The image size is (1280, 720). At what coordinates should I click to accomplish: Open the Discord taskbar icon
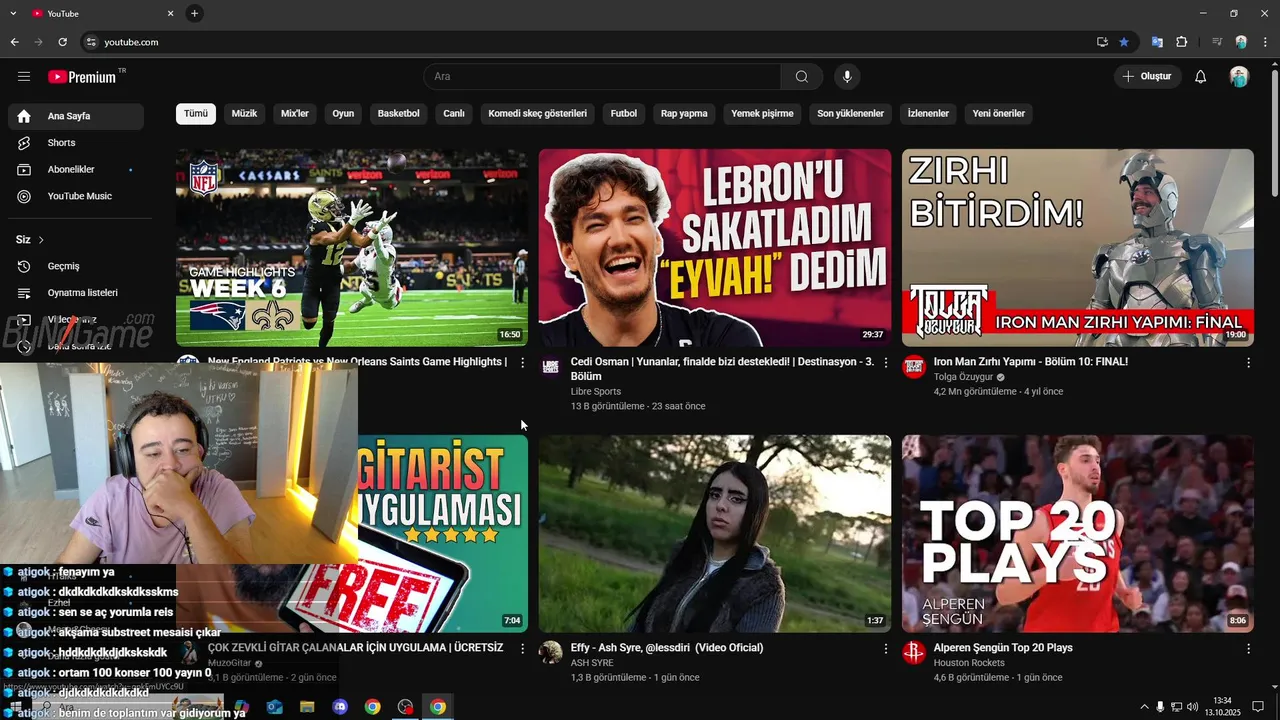[x=340, y=707]
